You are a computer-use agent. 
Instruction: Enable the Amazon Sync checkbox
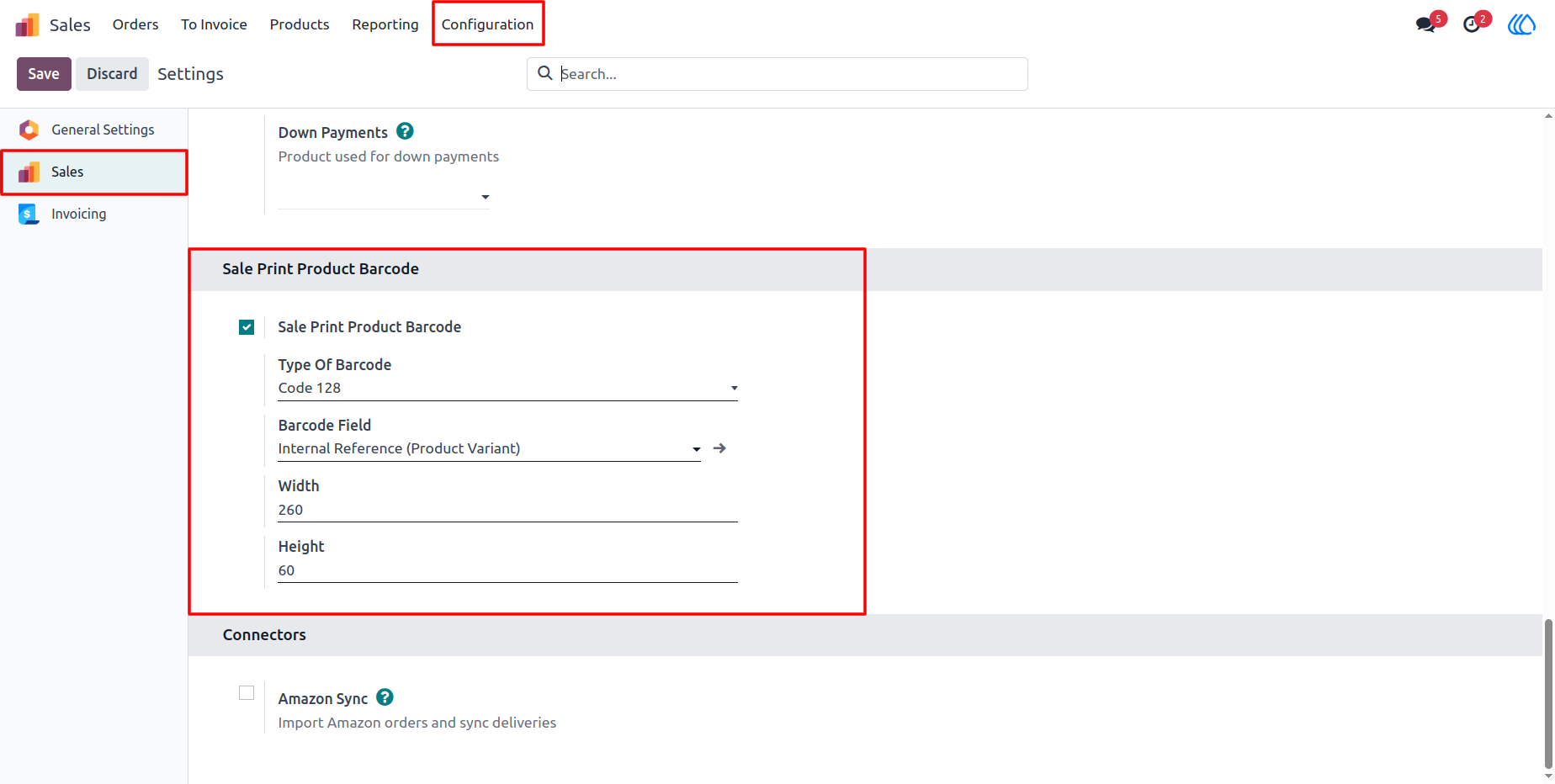pos(247,693)
